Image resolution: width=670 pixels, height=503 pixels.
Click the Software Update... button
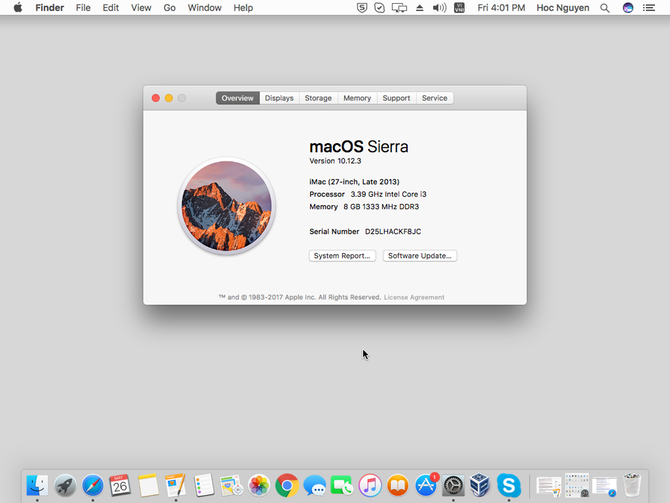click(420, 256)
